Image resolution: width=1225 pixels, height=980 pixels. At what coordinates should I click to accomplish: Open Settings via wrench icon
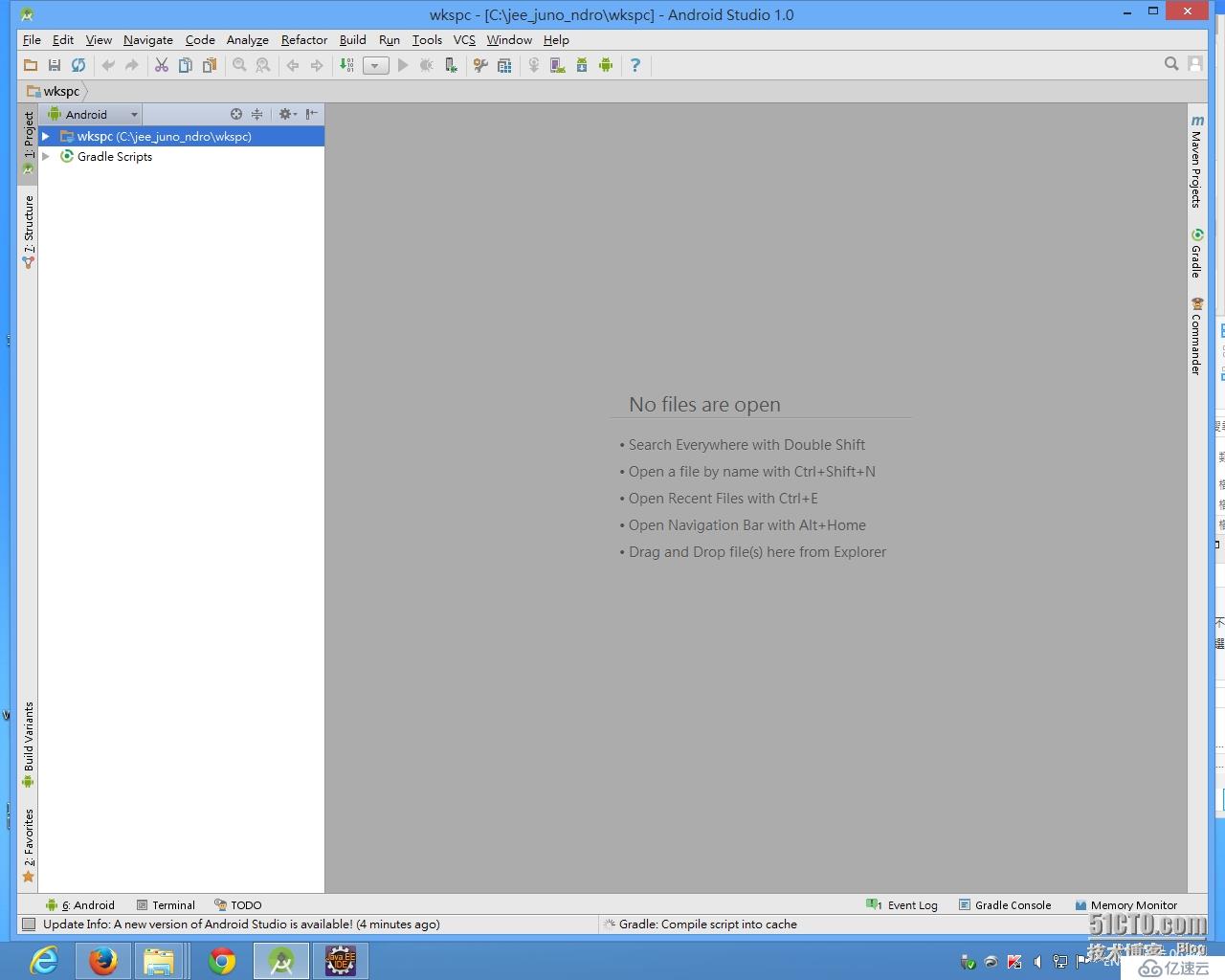pos(480,65)
